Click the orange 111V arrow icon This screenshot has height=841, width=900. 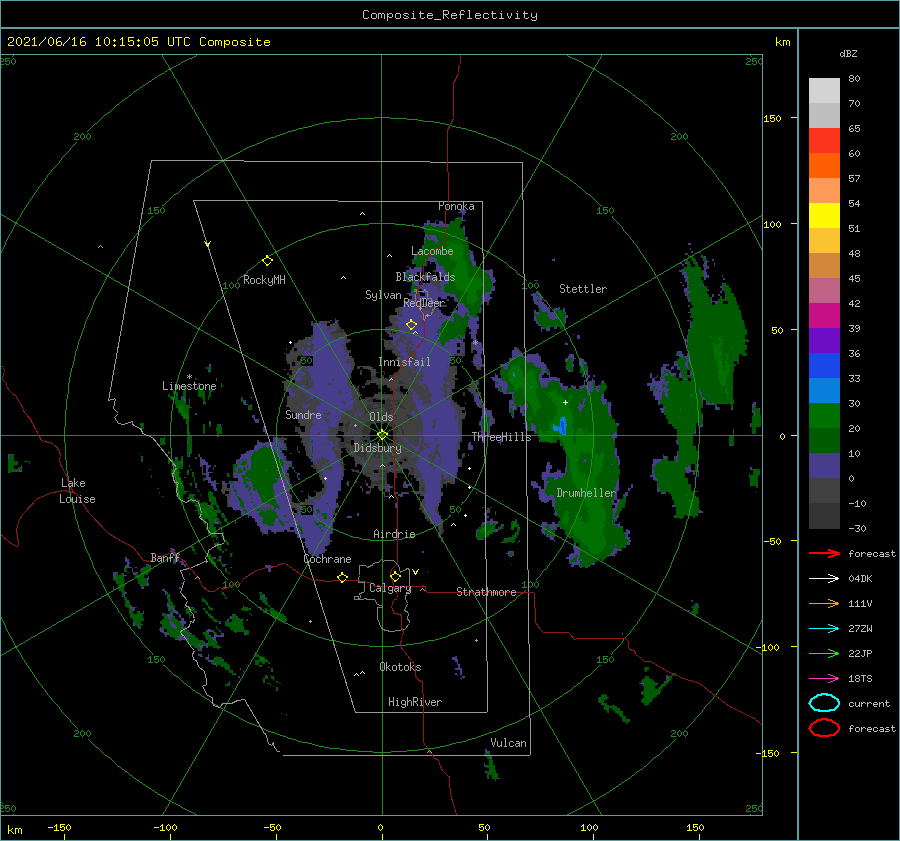tap(824, 603)
